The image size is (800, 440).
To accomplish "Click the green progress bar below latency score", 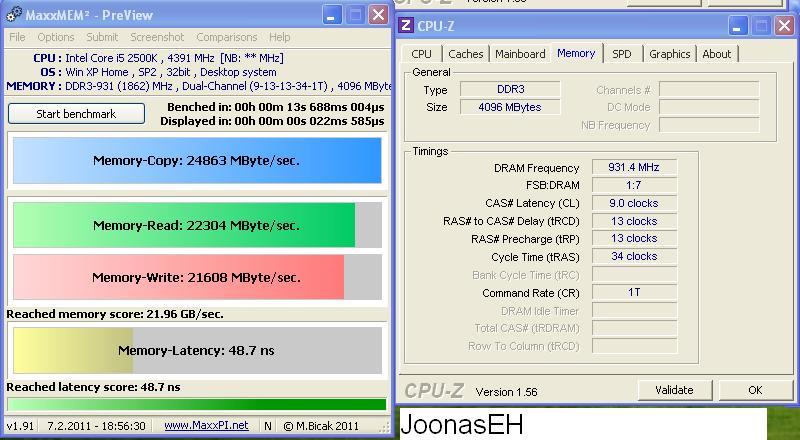I will (197, 404).
